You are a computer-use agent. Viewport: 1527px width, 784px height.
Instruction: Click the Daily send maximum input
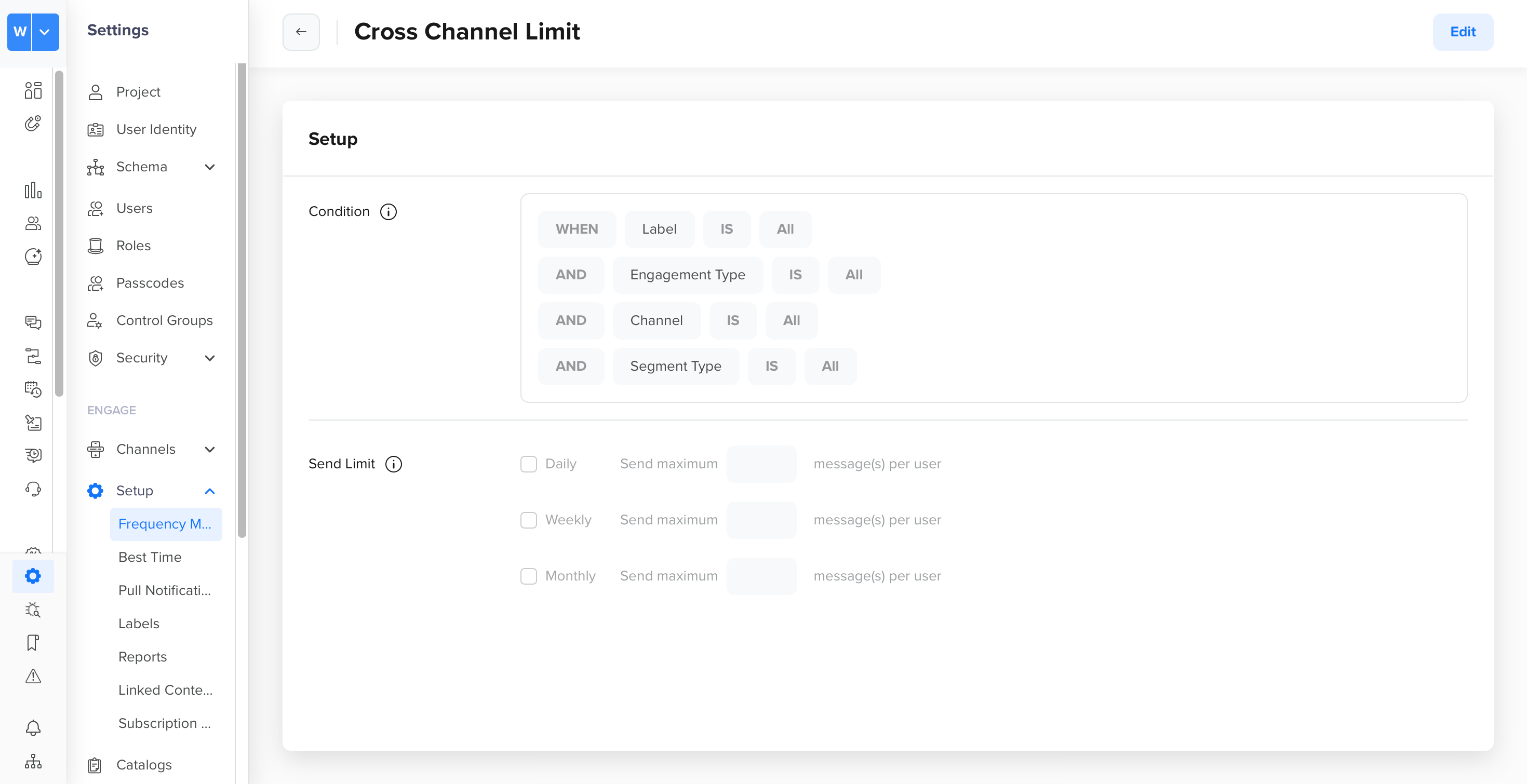pos(761,464)
